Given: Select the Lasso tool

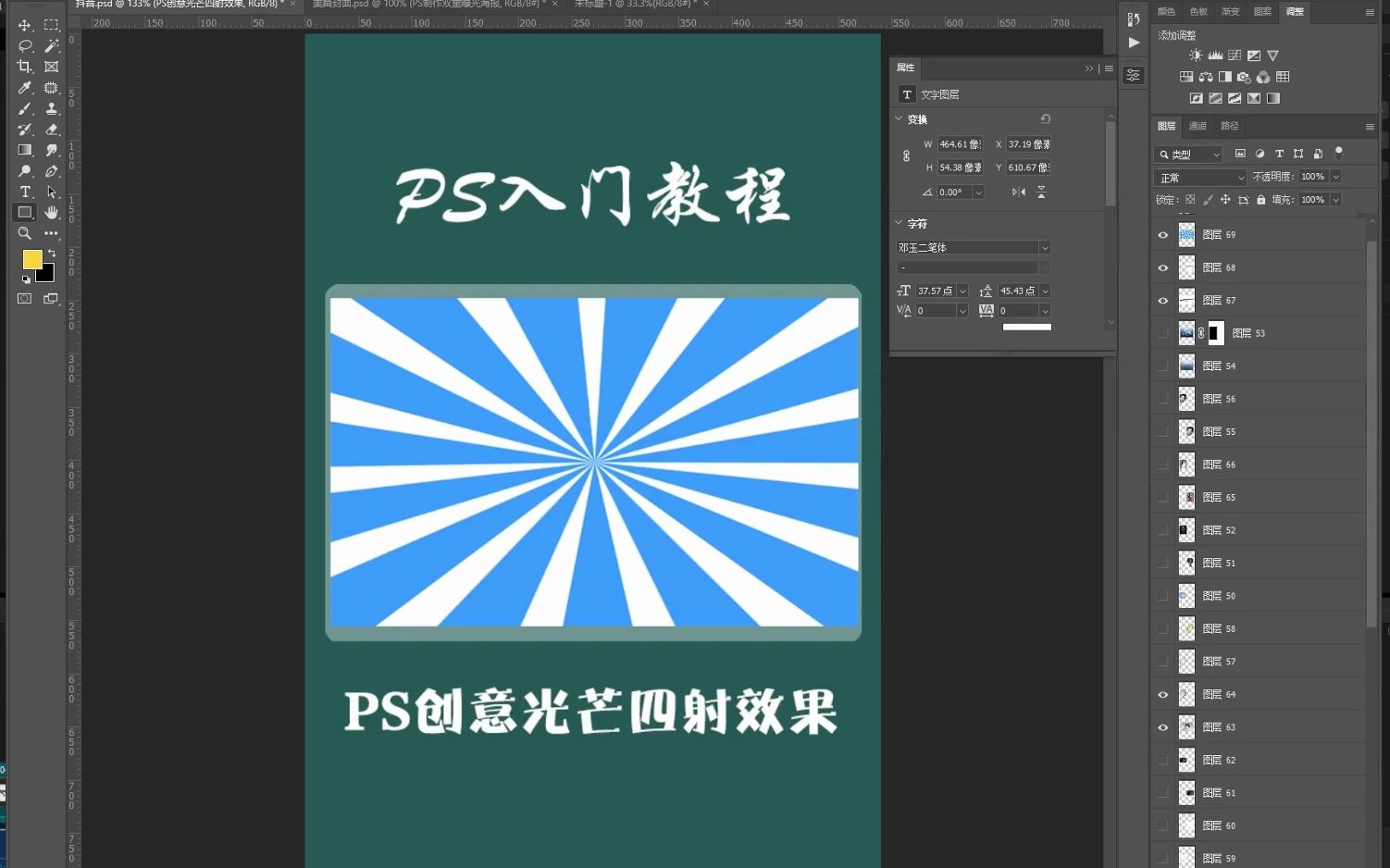Looking at the screenshot, I should coord(24,45).
